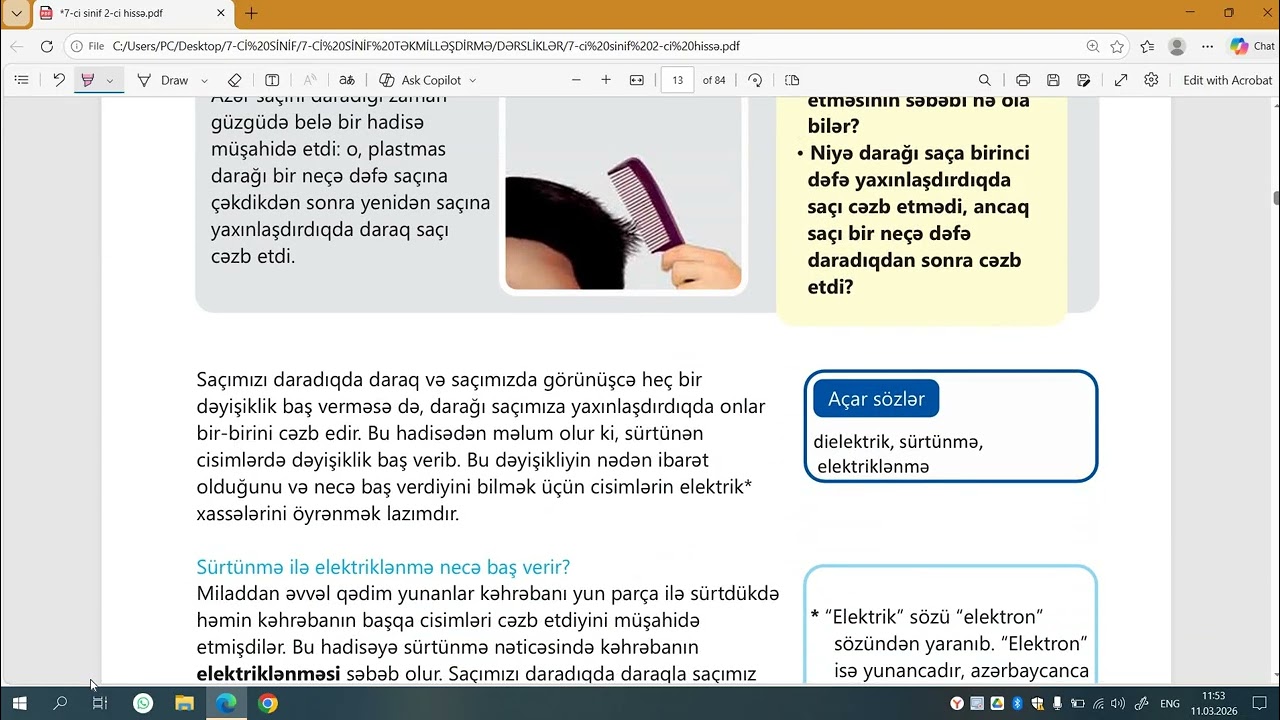
Task: Open the volume speaker tray icon
Action: point(1118,704)
